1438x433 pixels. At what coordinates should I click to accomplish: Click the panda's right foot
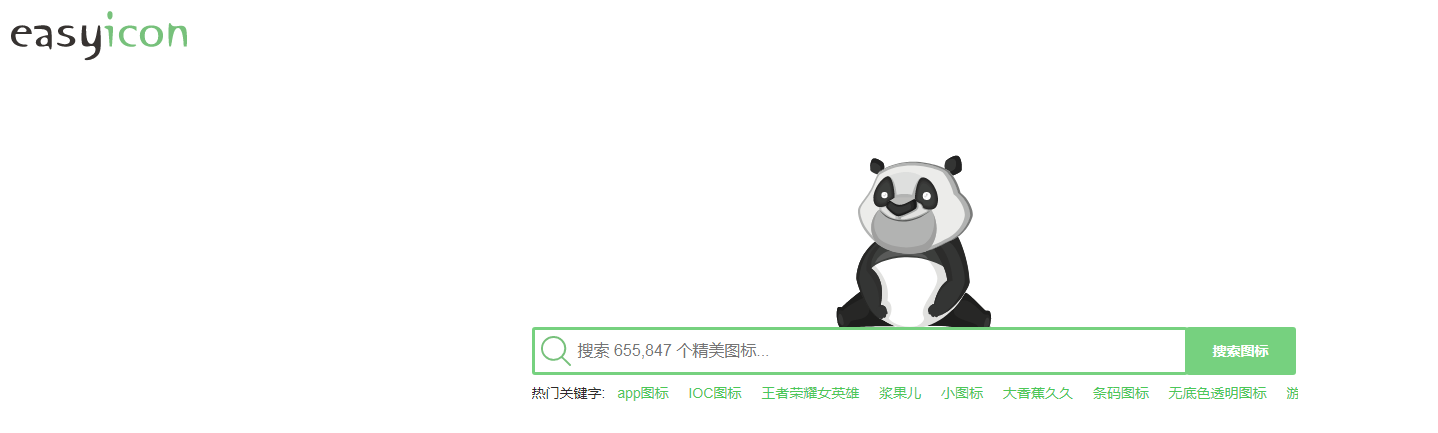tap(967, 314)
